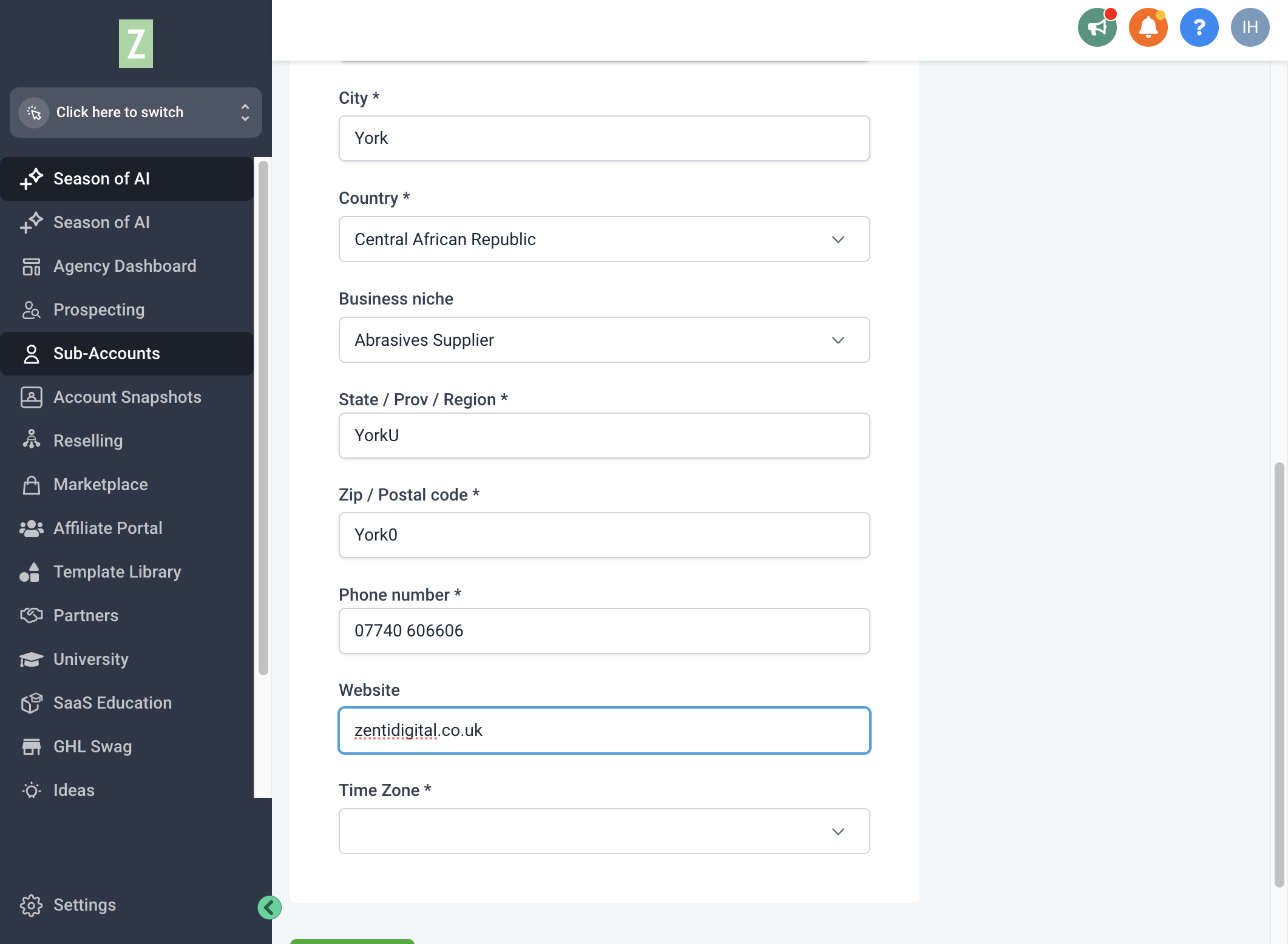Open the notifications bell icon

(1148, 27)
